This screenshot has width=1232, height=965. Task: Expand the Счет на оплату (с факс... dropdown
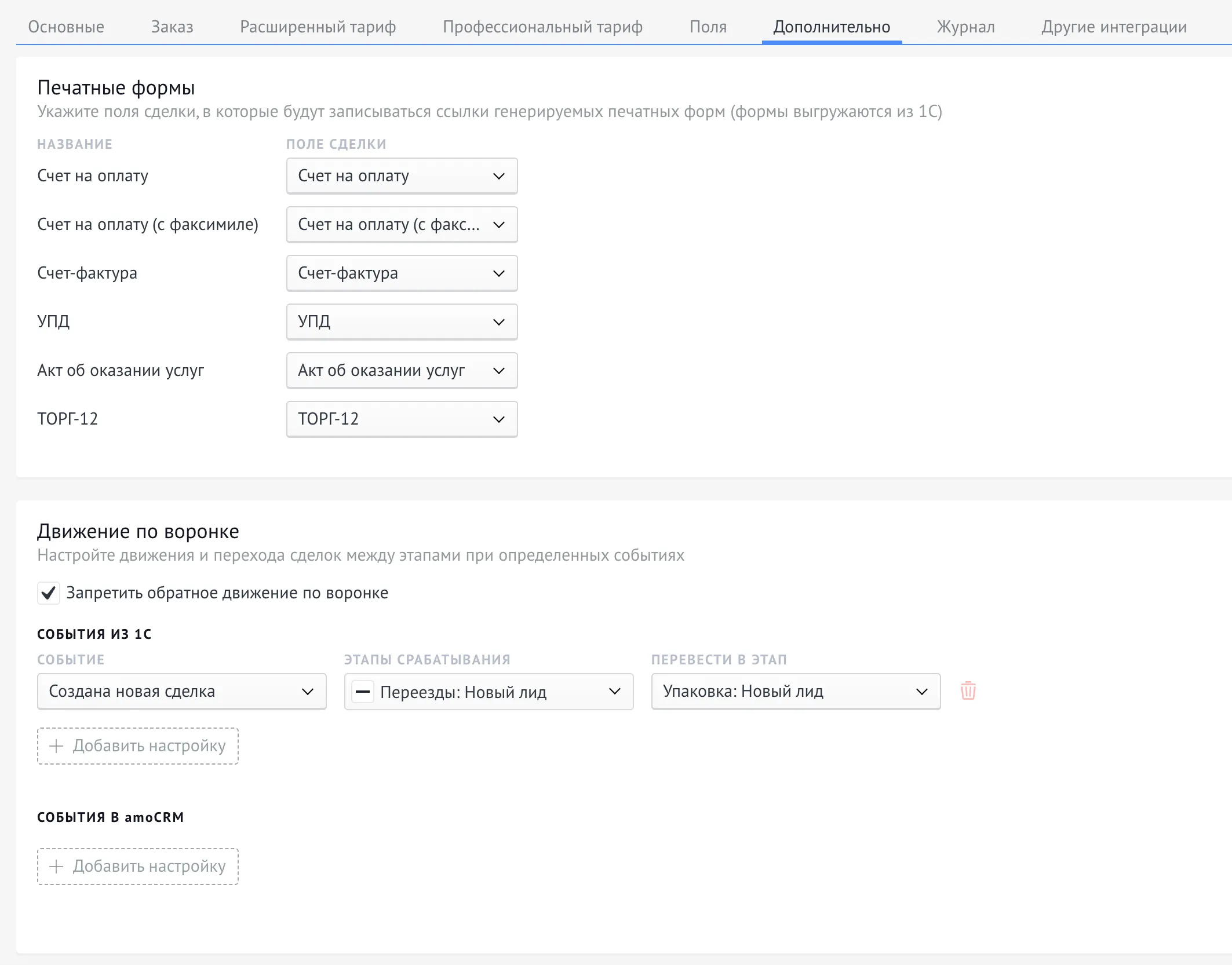(402, 225)
